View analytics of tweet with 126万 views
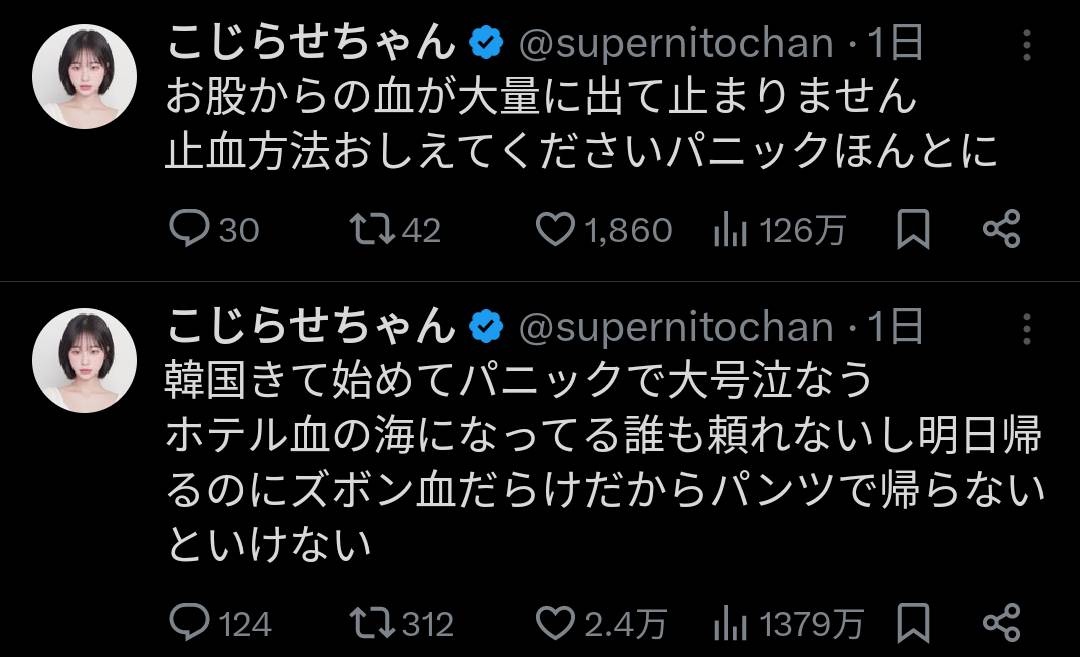 coord(731,230)
